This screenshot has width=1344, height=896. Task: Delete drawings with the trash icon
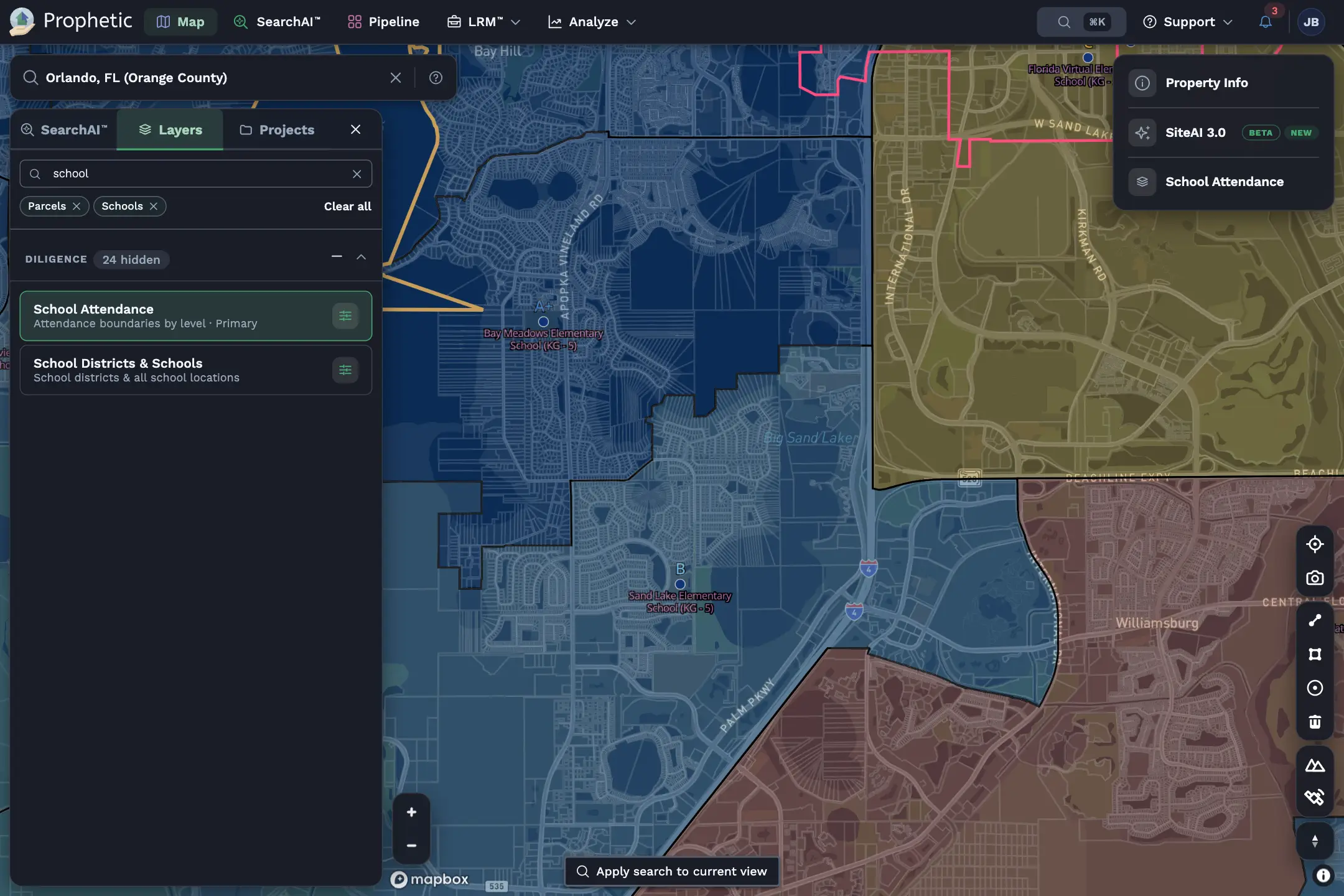click(1314, 722)
